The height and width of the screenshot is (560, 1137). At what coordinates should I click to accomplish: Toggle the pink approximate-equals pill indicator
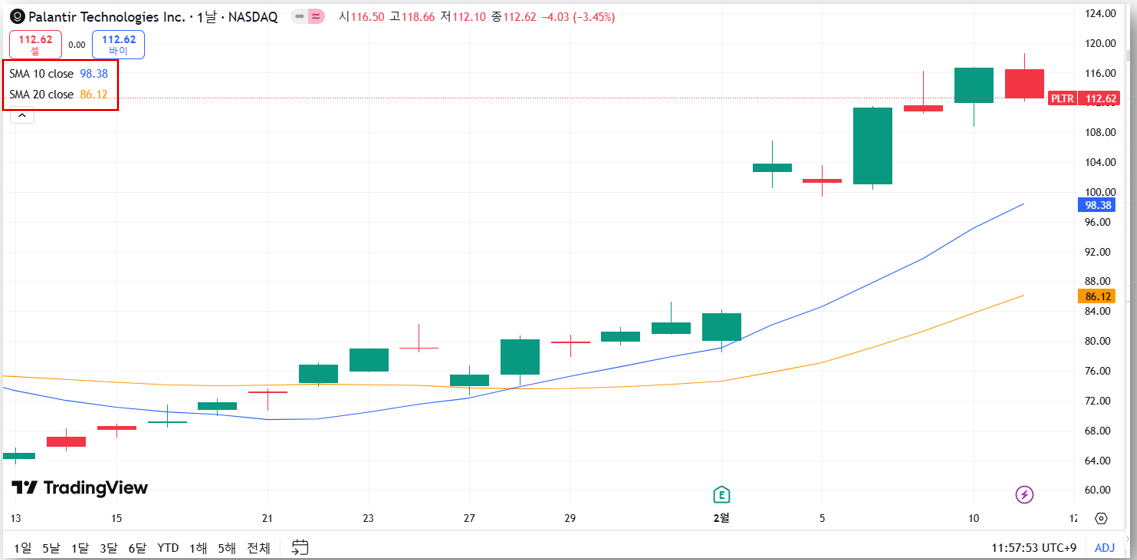pos(315,17)
